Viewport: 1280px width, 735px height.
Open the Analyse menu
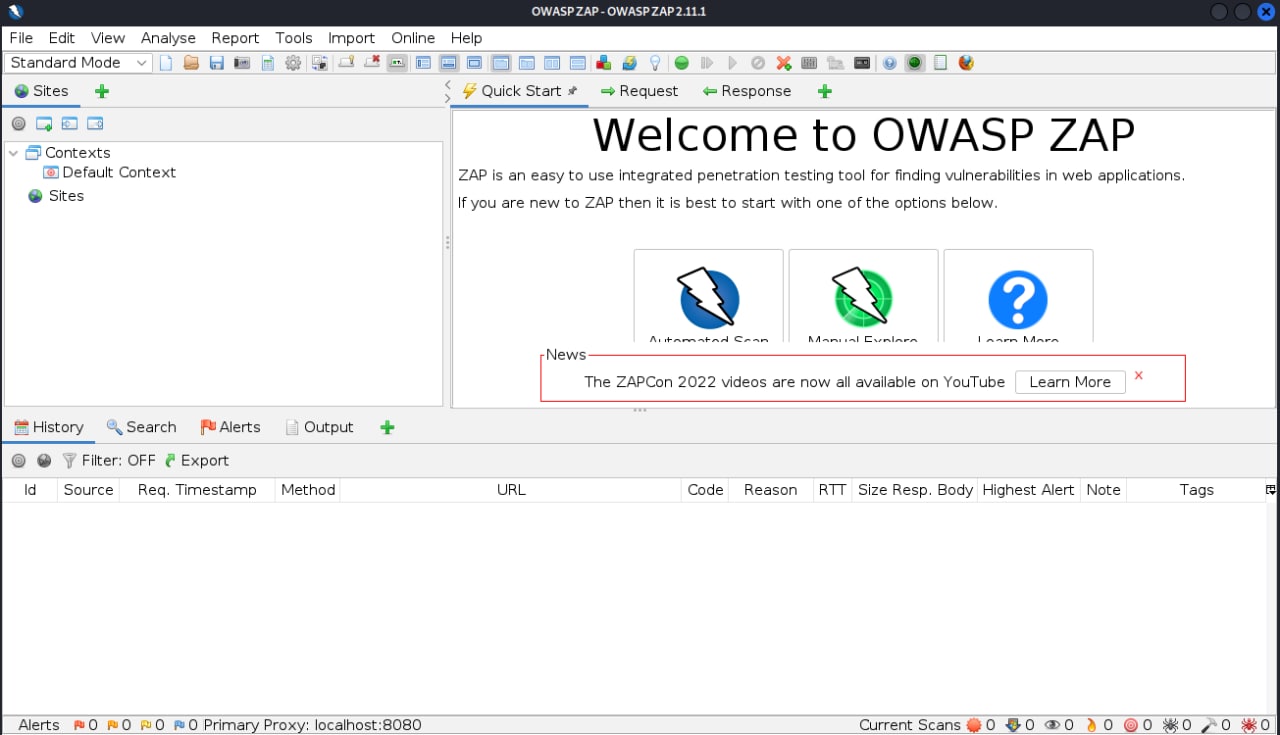tap(168, 38)
